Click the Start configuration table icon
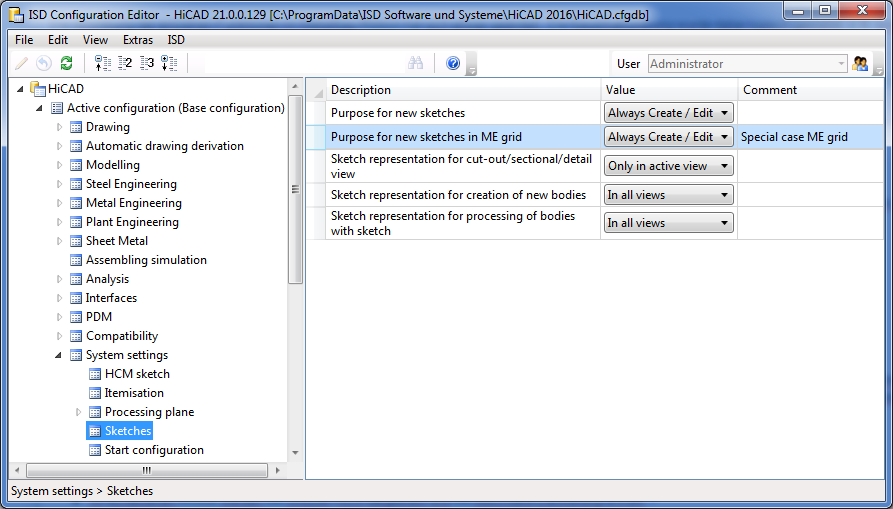 tap(95, 450)
